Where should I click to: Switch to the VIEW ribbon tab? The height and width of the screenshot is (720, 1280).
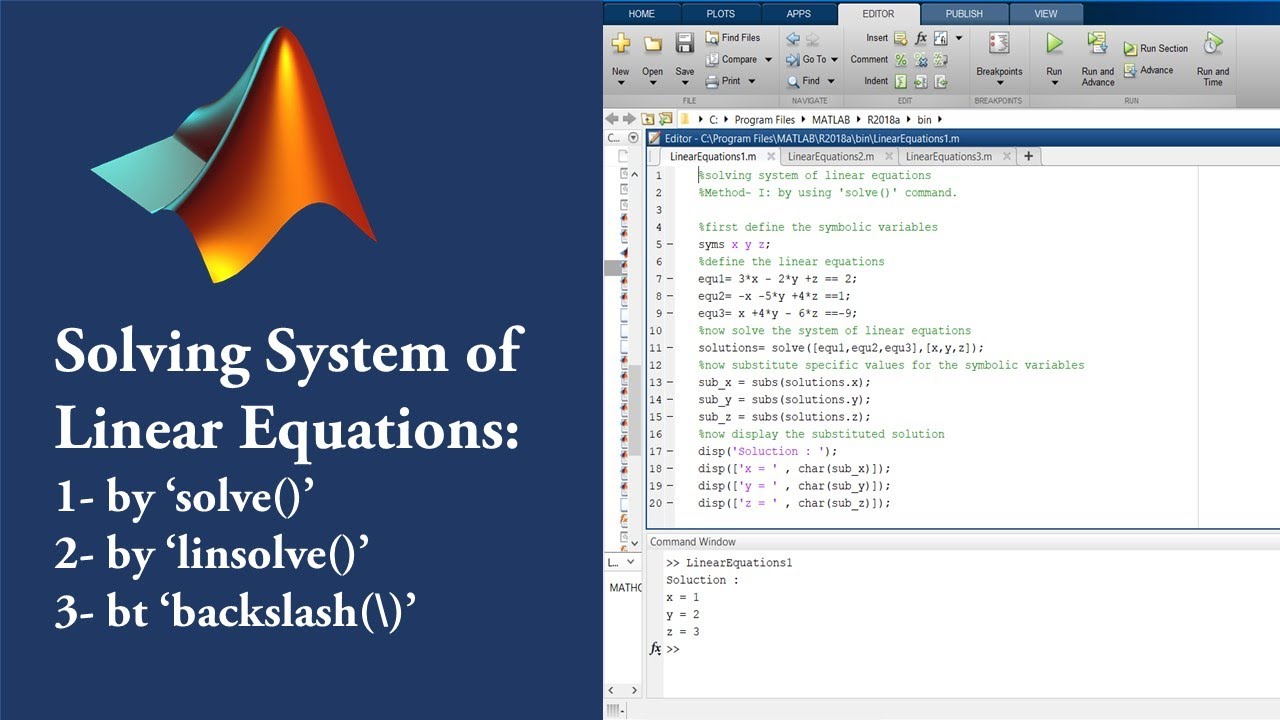pyautogui.click(x=1046, y=14)
